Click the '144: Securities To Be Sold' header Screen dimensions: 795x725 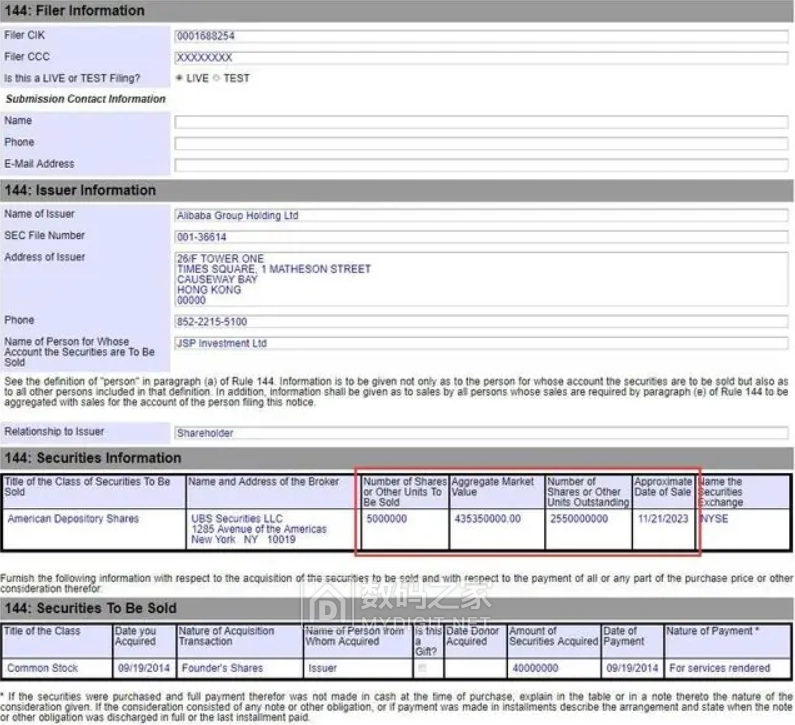397,608
